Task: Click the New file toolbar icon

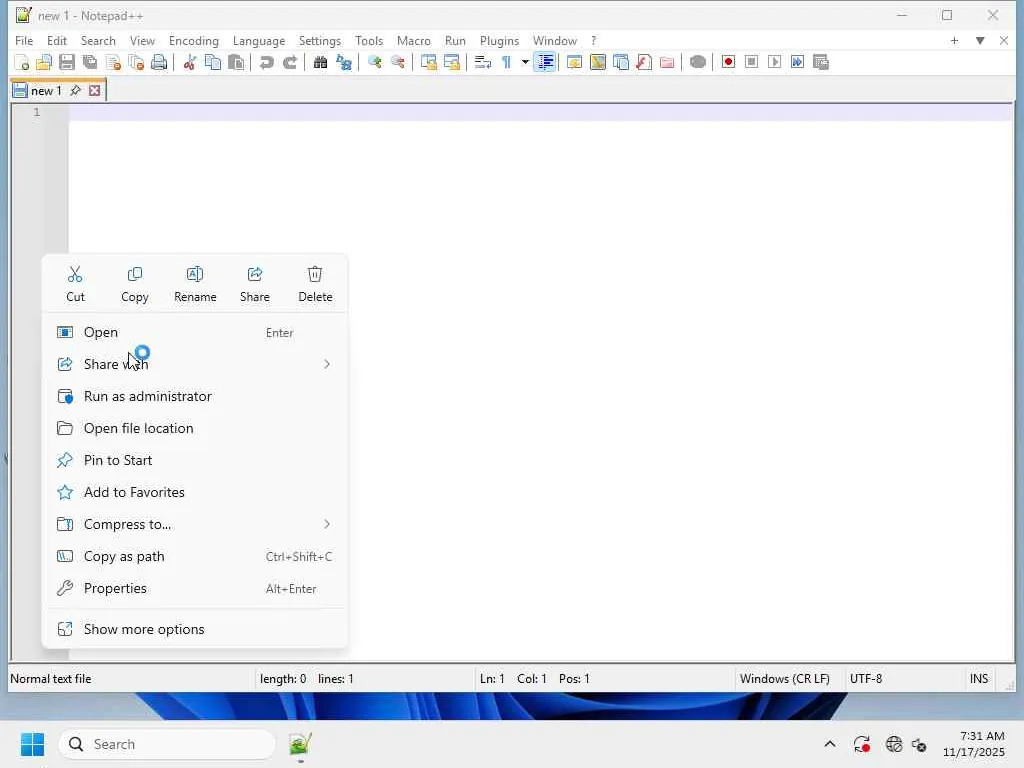Action: click(22, 63)
